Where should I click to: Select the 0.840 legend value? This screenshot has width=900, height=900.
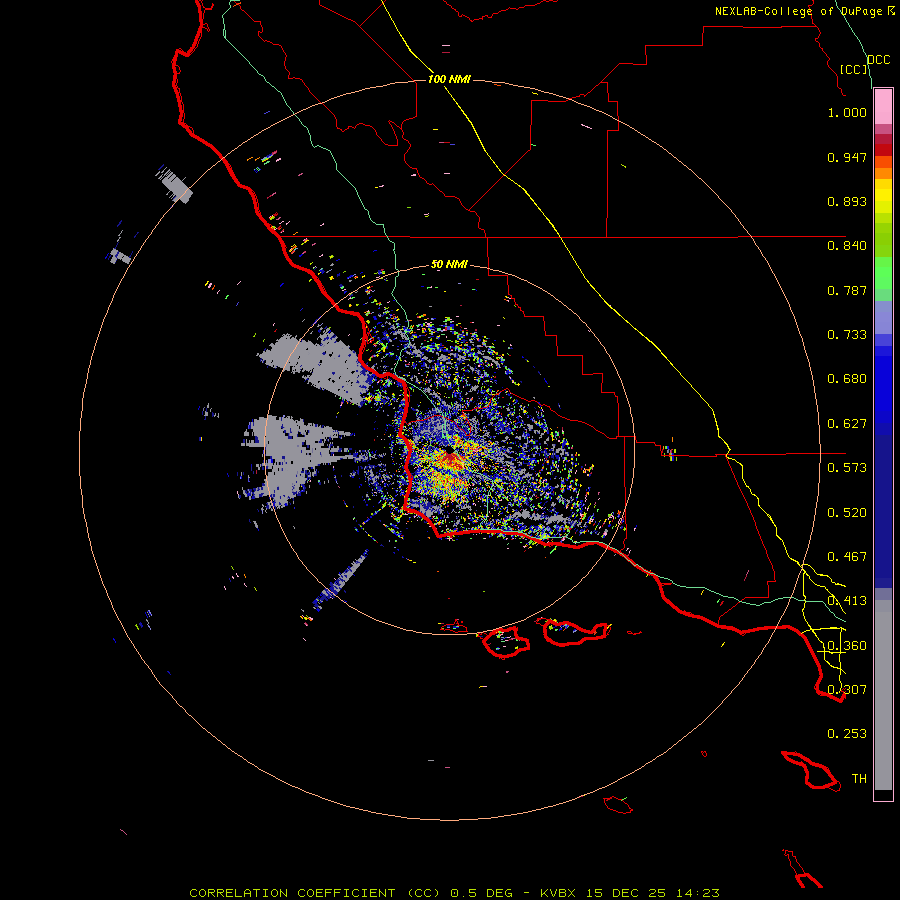coord(847,246)
